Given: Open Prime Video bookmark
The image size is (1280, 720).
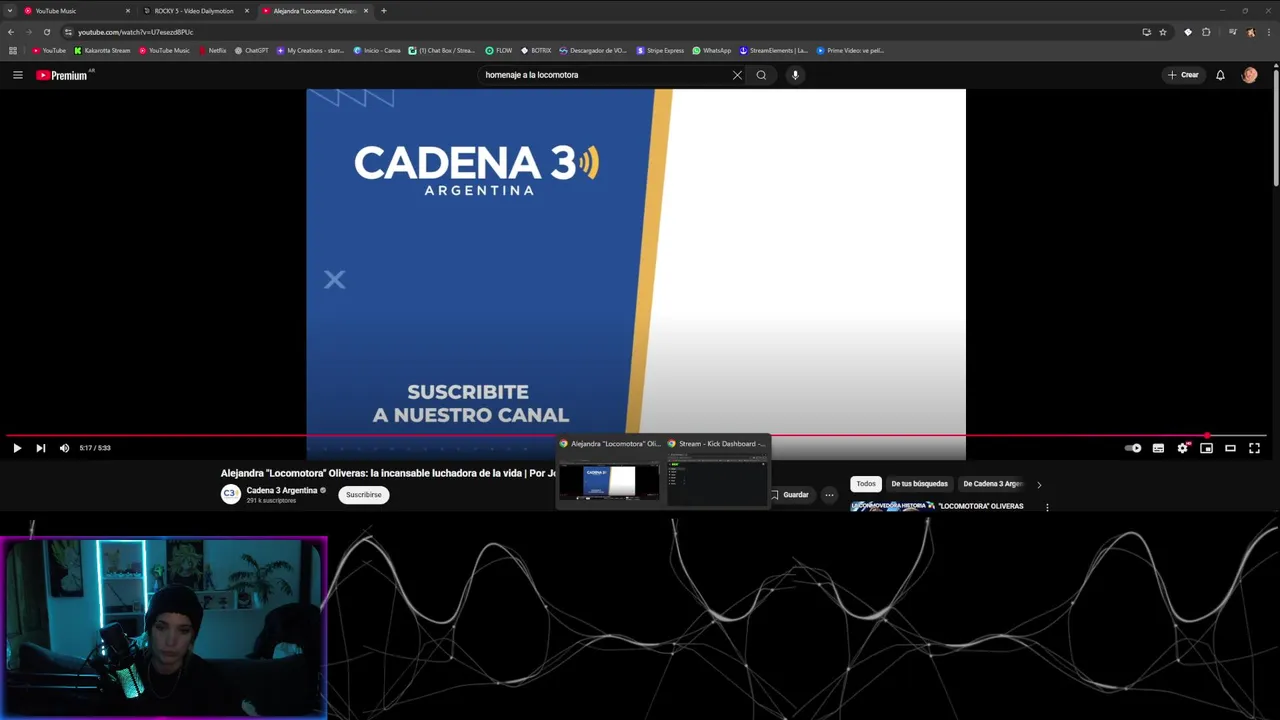Looking at the screenshot, I should [851, 50].
